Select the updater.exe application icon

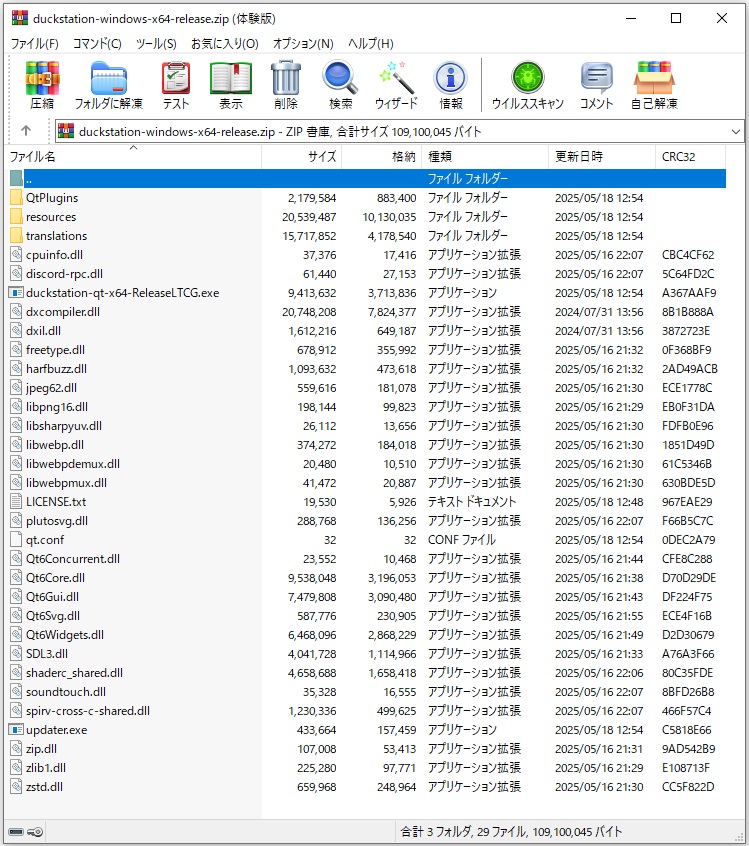(x=16, y=729)
